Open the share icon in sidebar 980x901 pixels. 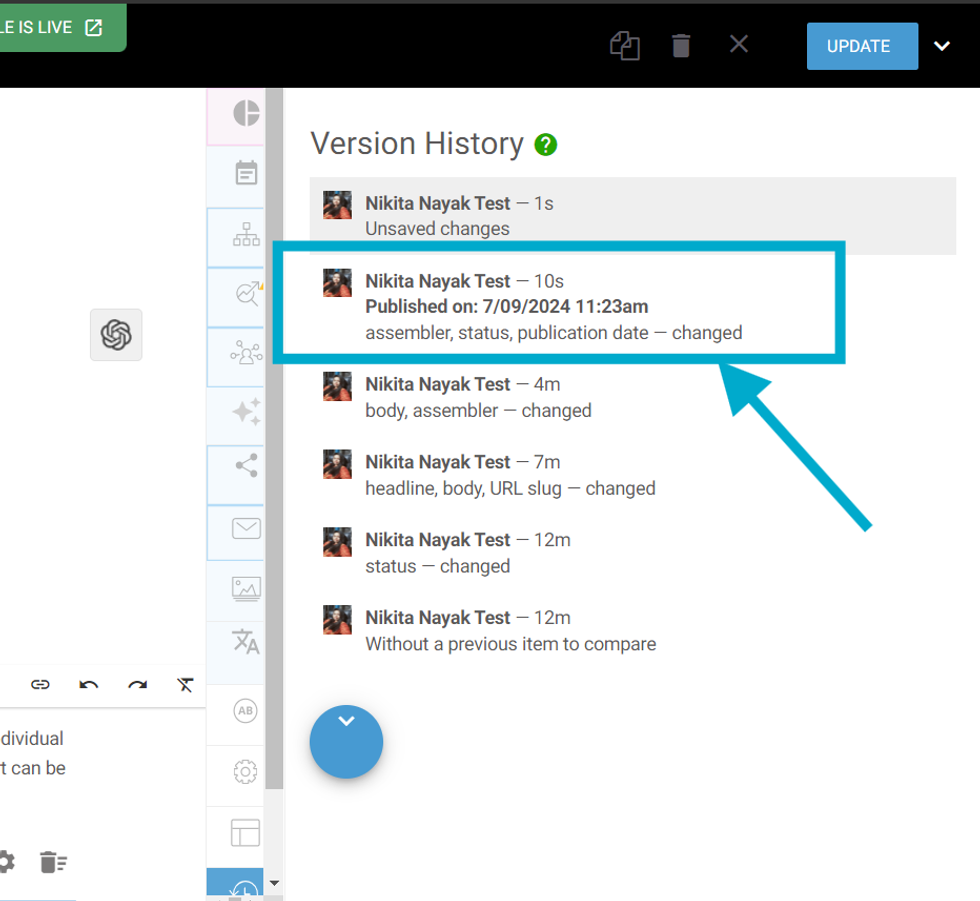(x=246, y=465)
